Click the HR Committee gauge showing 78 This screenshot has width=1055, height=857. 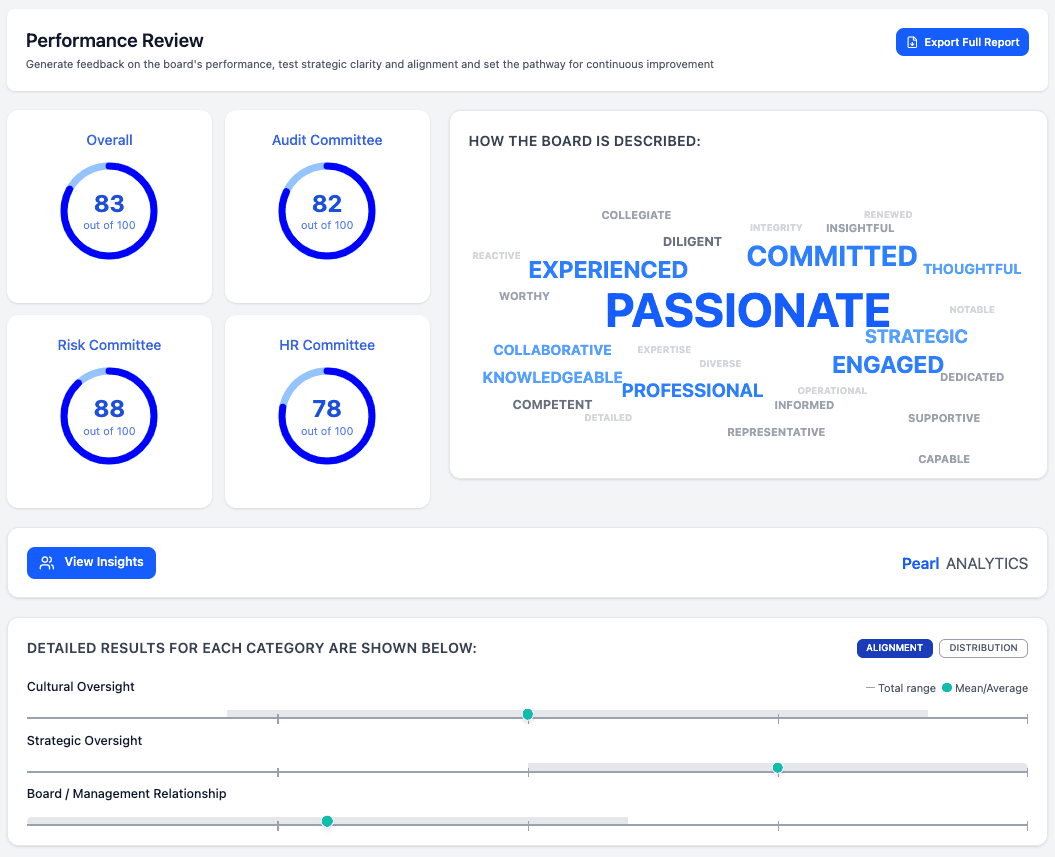click(x=327, y=416)
